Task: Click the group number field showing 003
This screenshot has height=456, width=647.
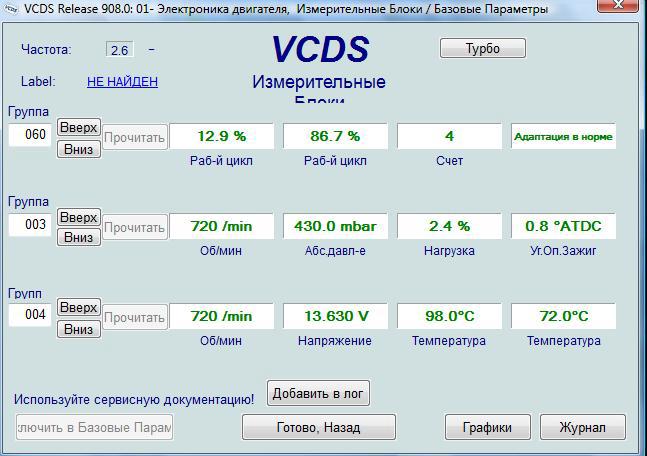Action: (29, 226)
